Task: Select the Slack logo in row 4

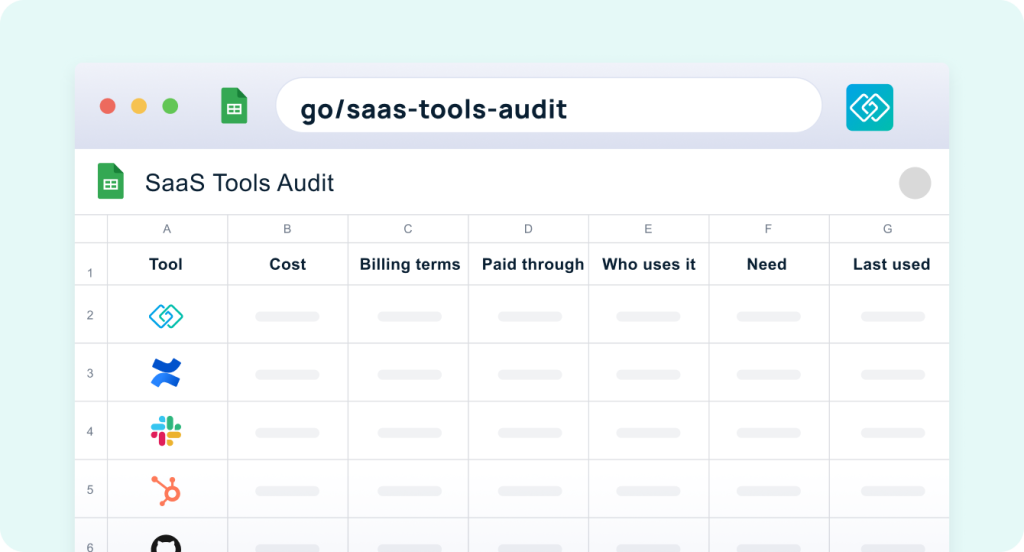Action: click(166, 431)
